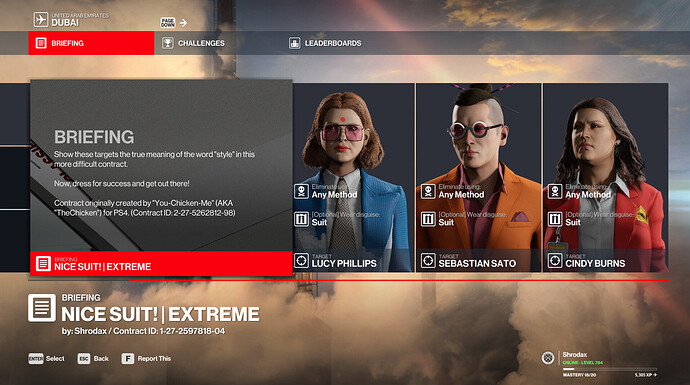Click skull eliminate icon on Sebastian Sato

pos(428,191)
